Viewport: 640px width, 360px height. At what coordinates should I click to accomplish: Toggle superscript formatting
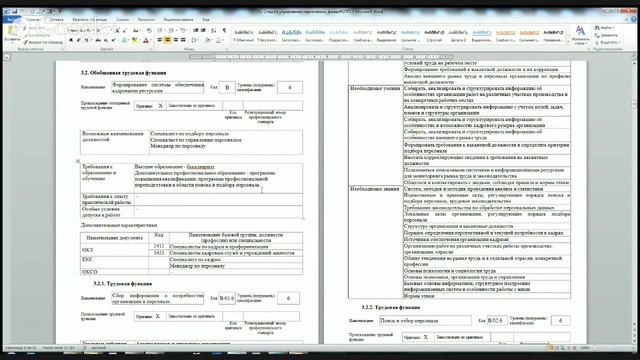[x=113, y=40]
